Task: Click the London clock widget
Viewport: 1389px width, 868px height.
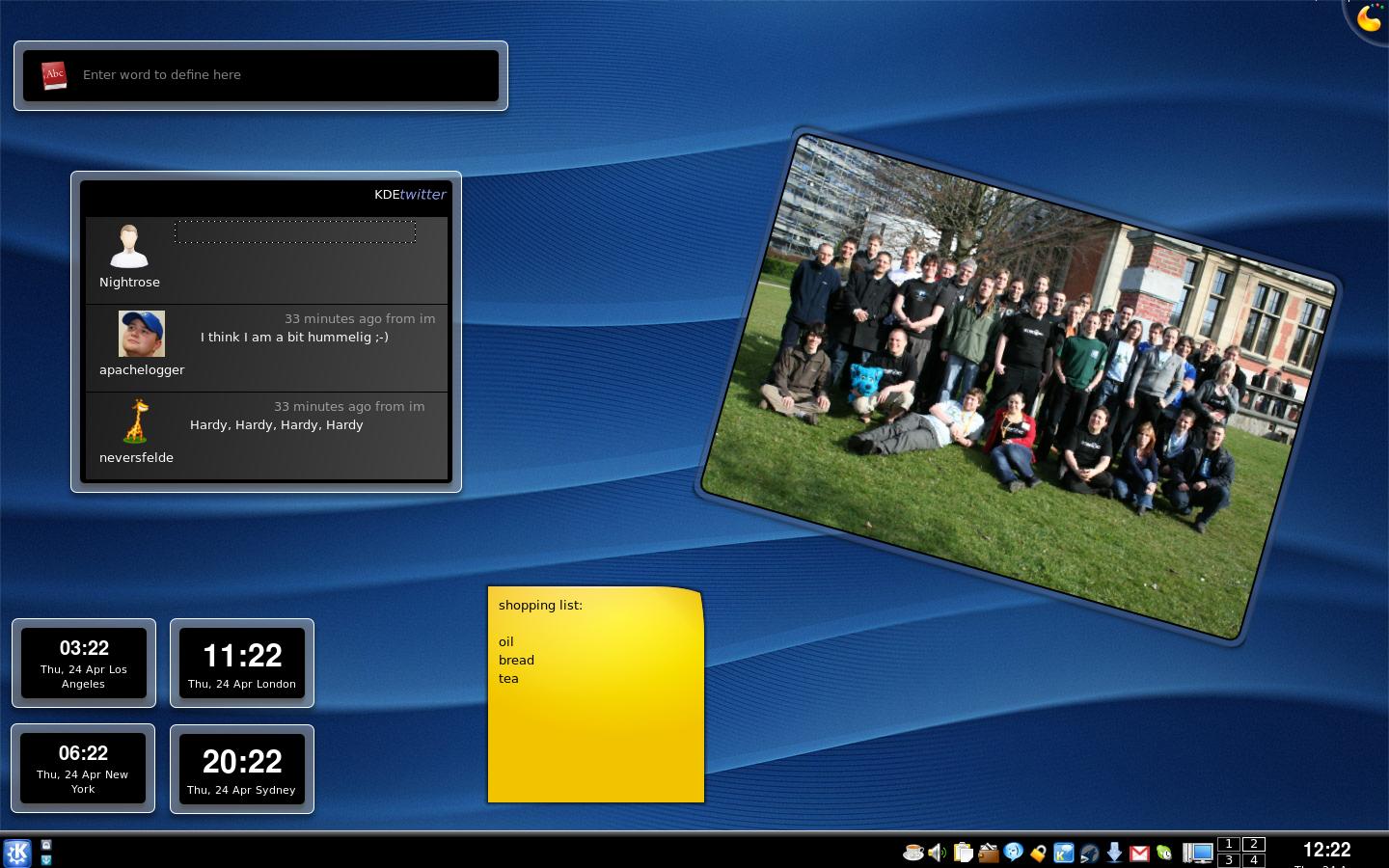Action: pyautogui.click(x=242, y=664)
